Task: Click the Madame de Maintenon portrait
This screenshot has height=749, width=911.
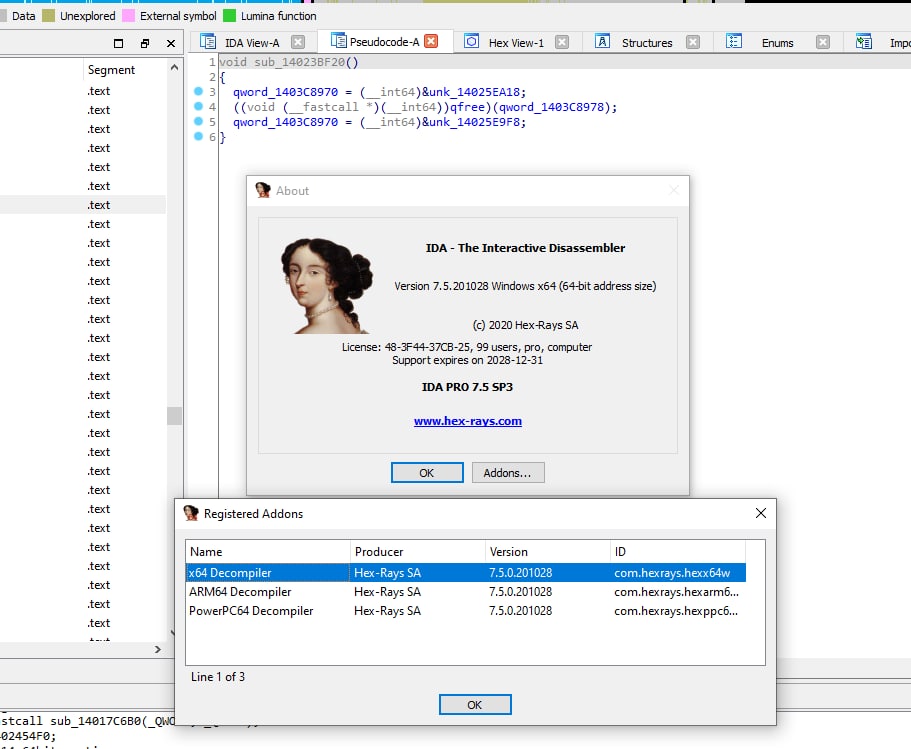Action: [x=328, y=285]
